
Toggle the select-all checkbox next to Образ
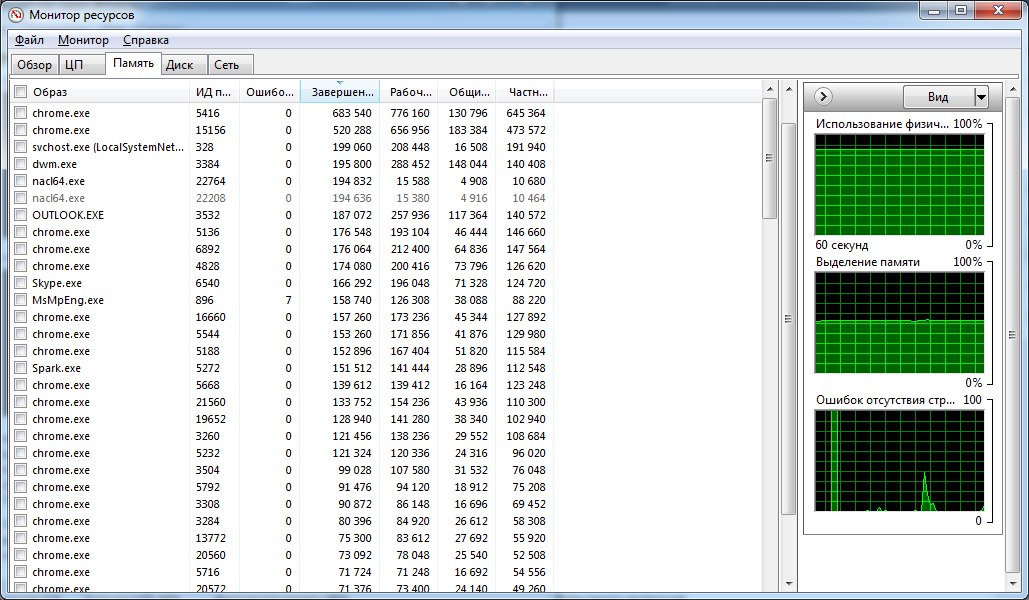click(x=20, y=92)
